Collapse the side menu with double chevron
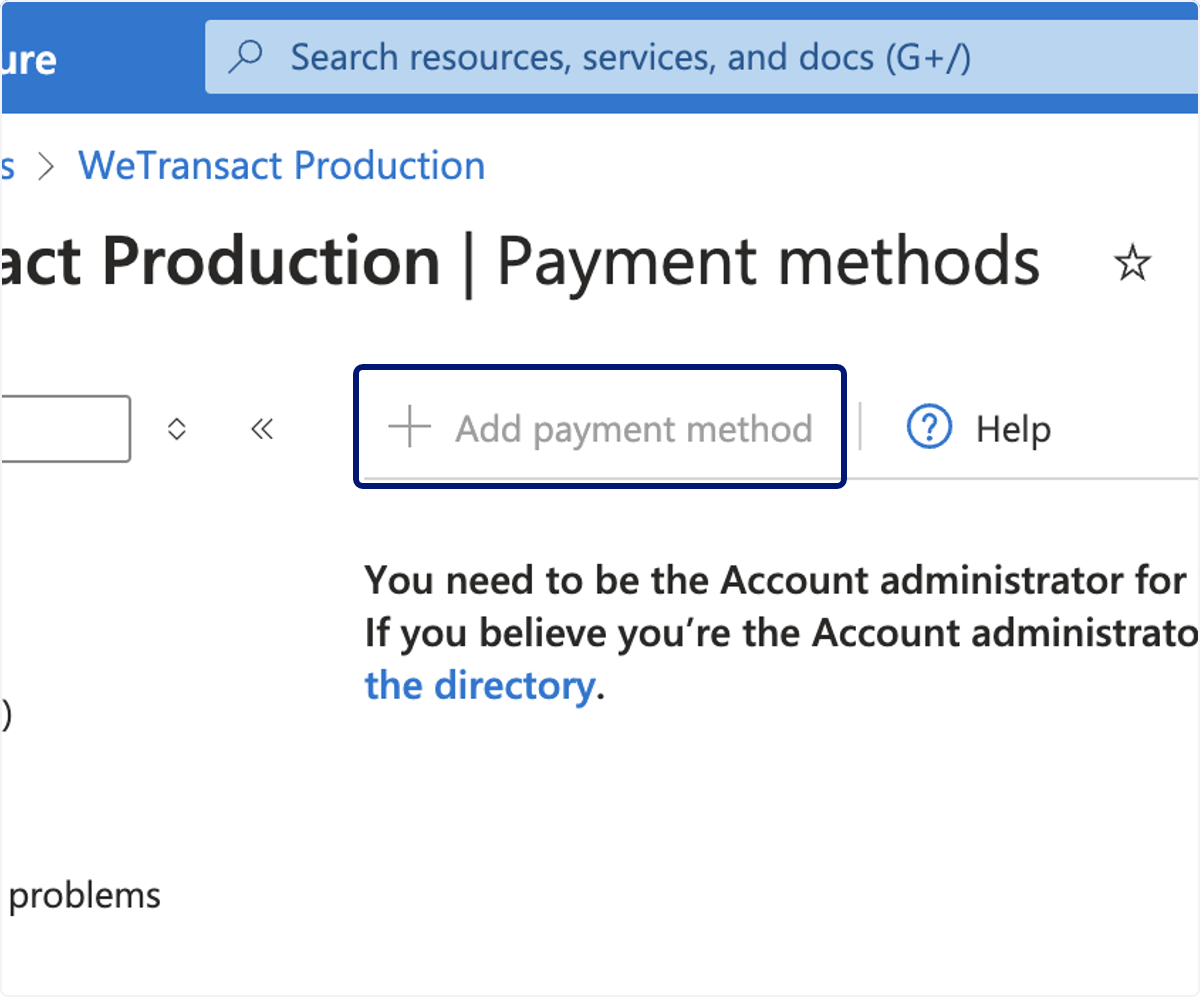1200x997 pixels. [x=262, y=429]
